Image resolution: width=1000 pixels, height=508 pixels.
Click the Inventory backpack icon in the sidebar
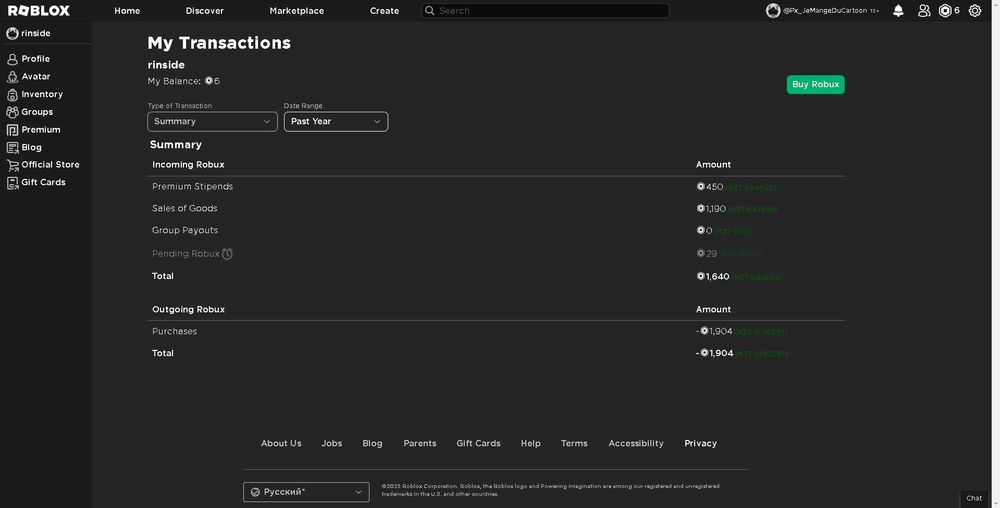13,94
